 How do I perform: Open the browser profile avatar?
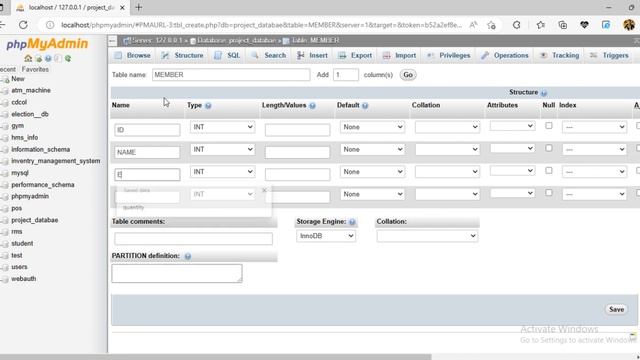629,25
